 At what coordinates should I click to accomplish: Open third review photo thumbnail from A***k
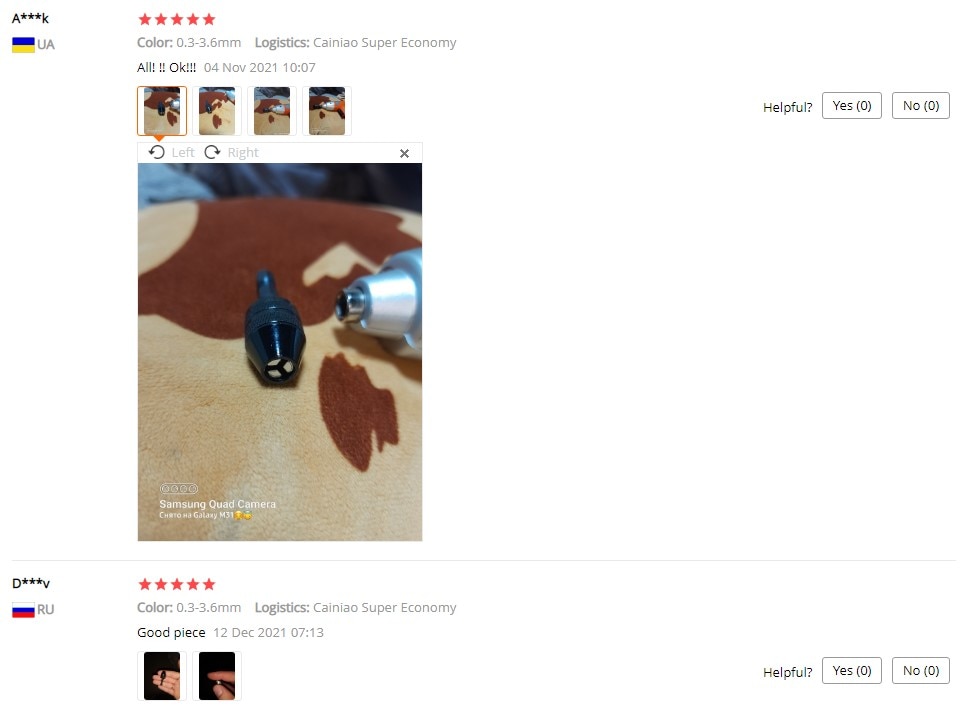coord(271,111)
